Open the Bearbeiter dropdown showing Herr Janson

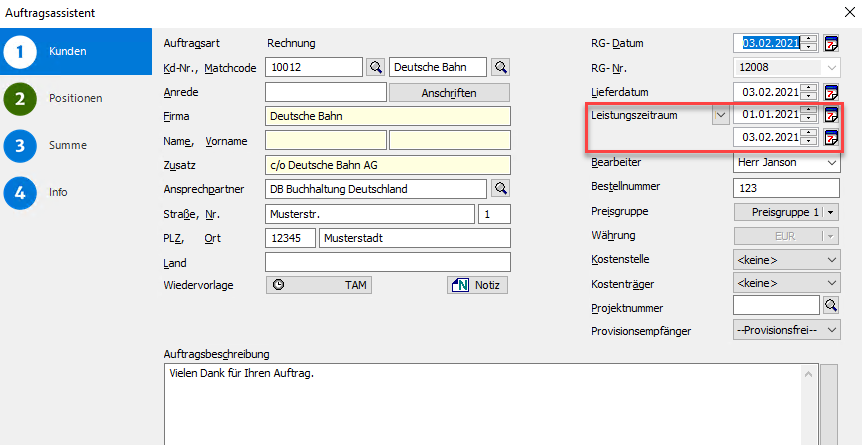coord(785,162)
